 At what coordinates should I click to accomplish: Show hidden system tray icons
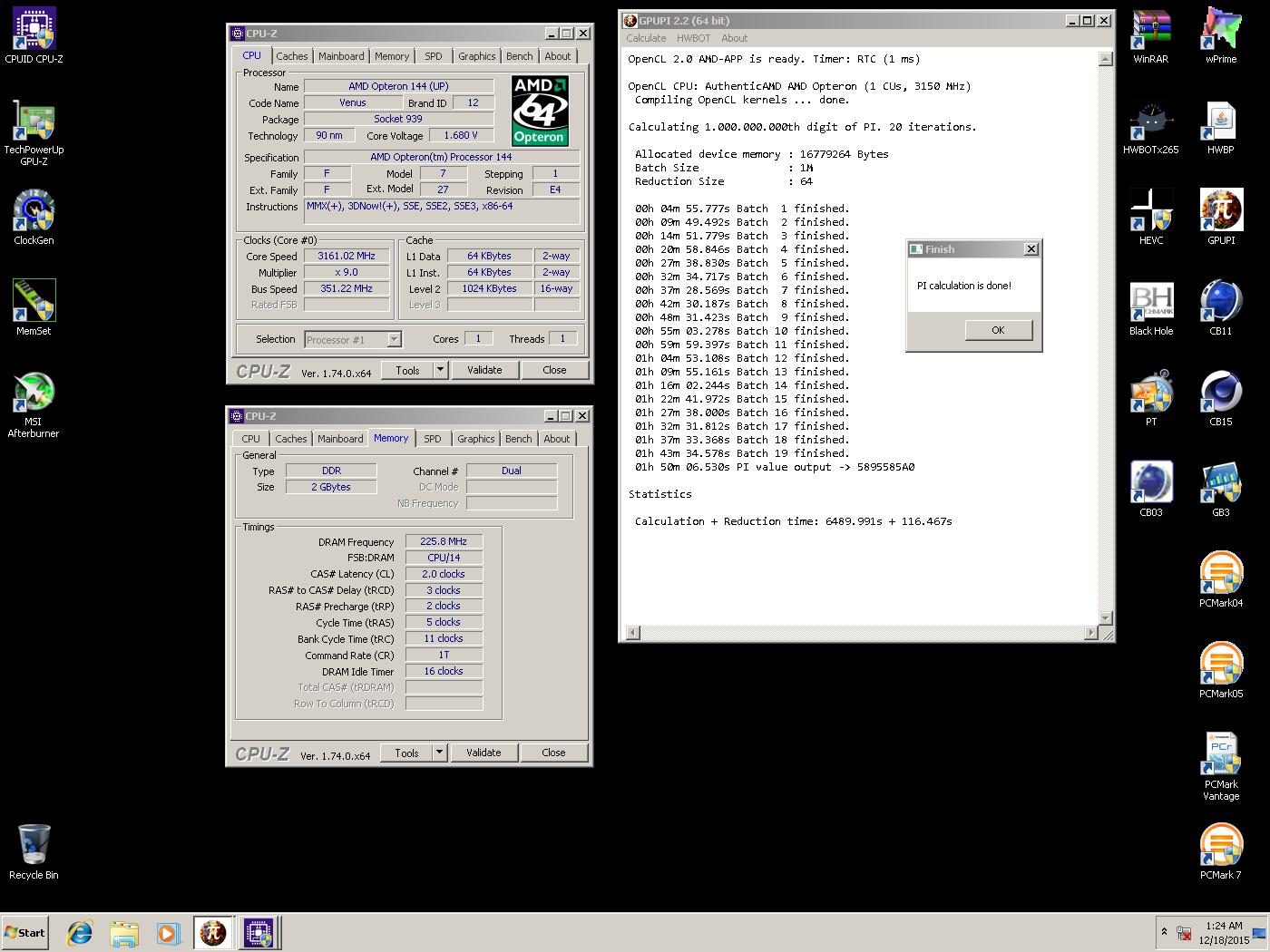click(1164, 931)
